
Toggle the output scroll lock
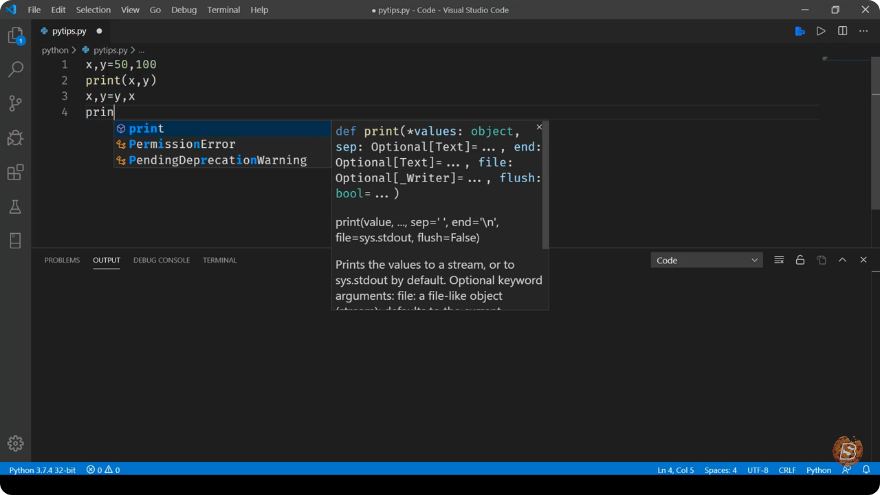point(800,260)
